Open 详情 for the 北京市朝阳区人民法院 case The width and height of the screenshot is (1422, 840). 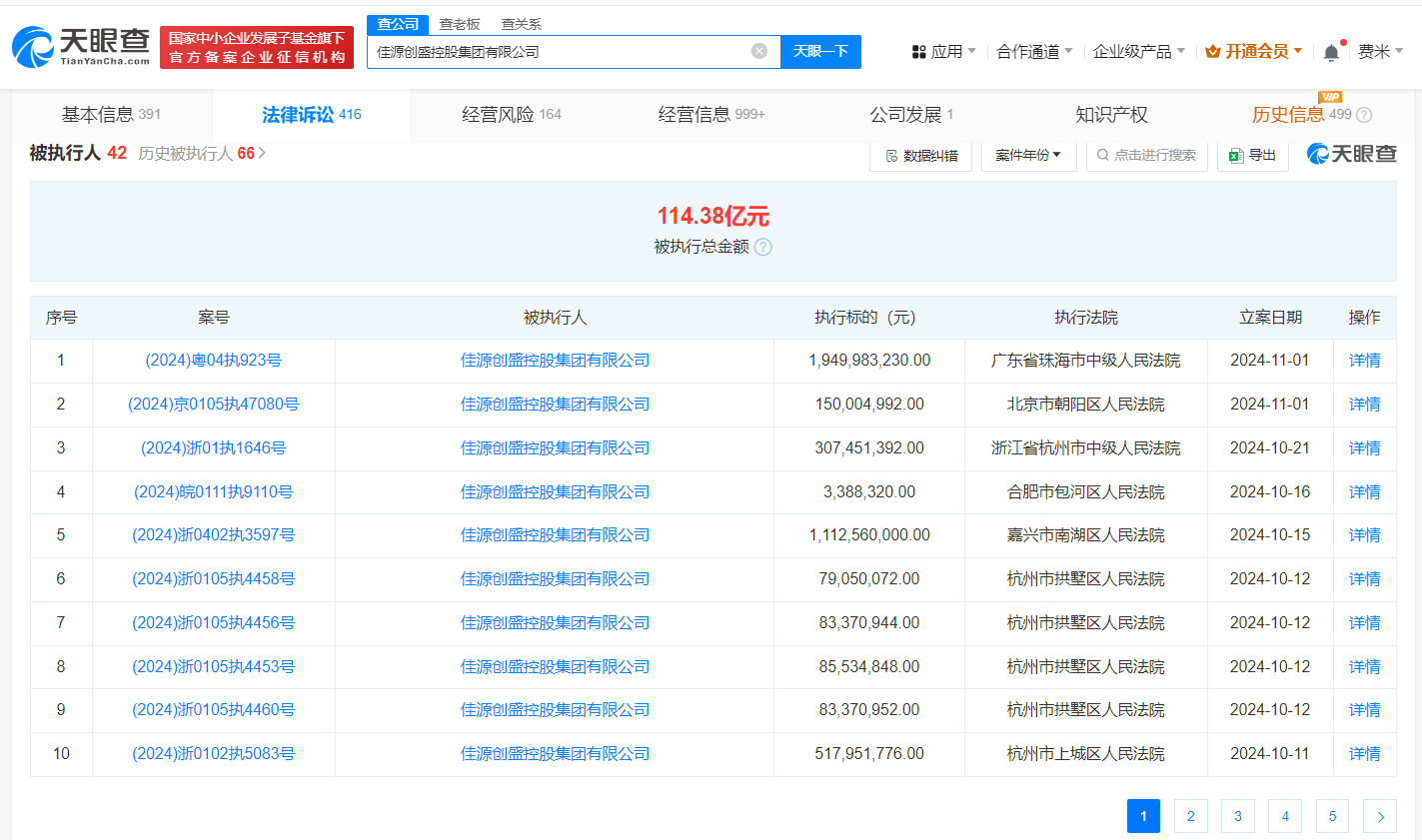[1365, 405]
